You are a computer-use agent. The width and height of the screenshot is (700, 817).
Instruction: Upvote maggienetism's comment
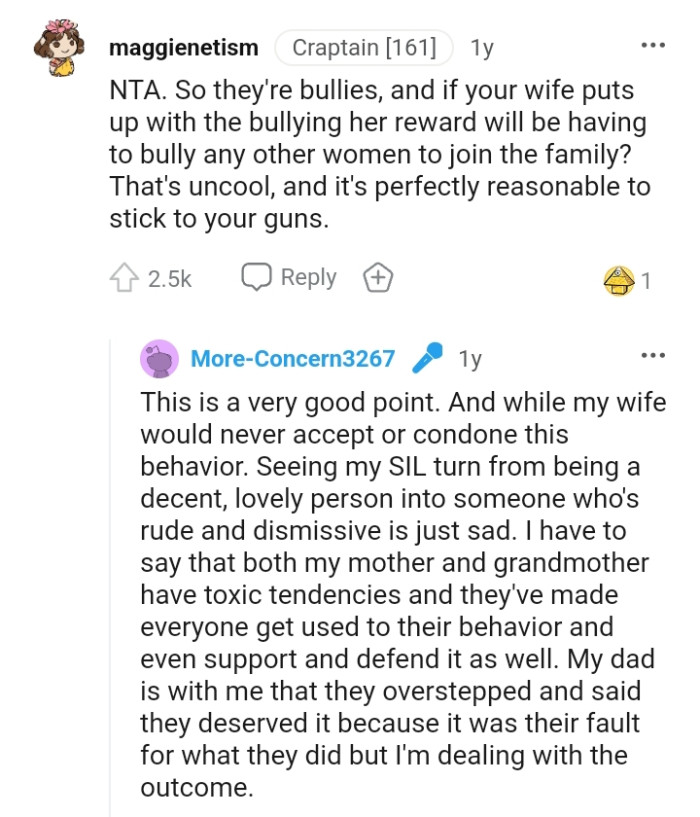click(x=123, y=277)
